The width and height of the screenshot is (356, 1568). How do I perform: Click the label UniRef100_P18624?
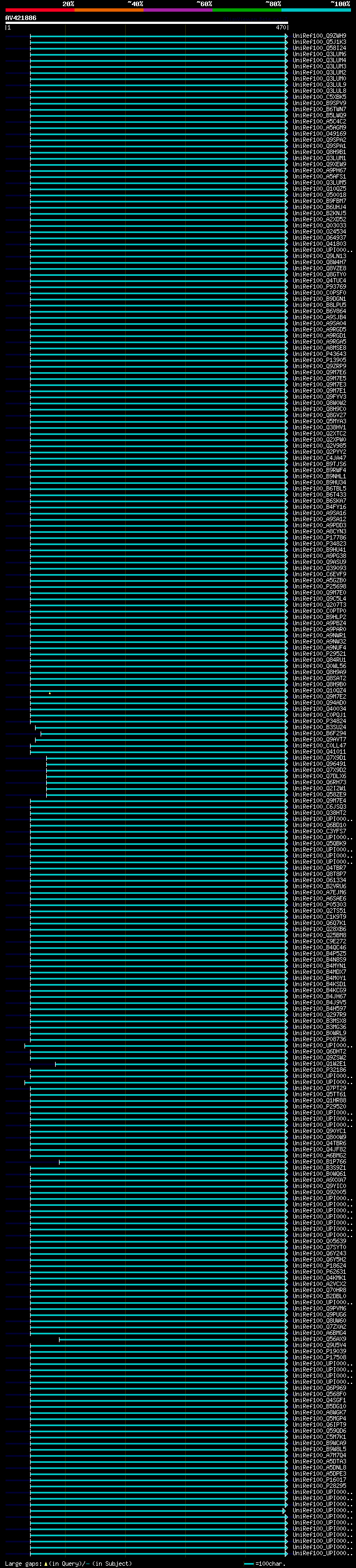(x=319, y=1265)
